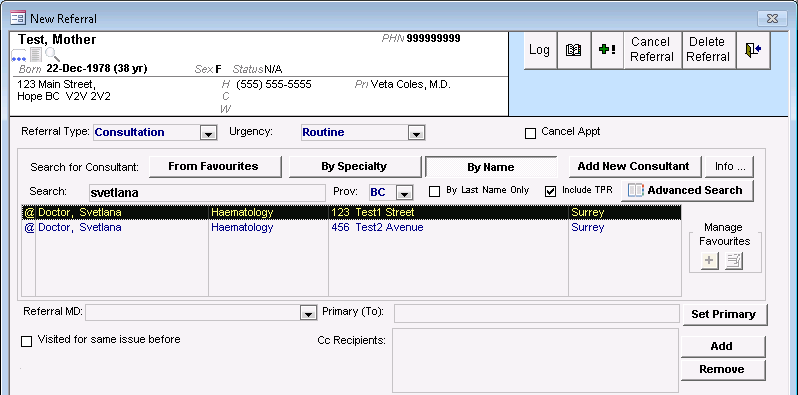Click the exit door icon button
798x395 pixels.
click(x=753, y=50)
